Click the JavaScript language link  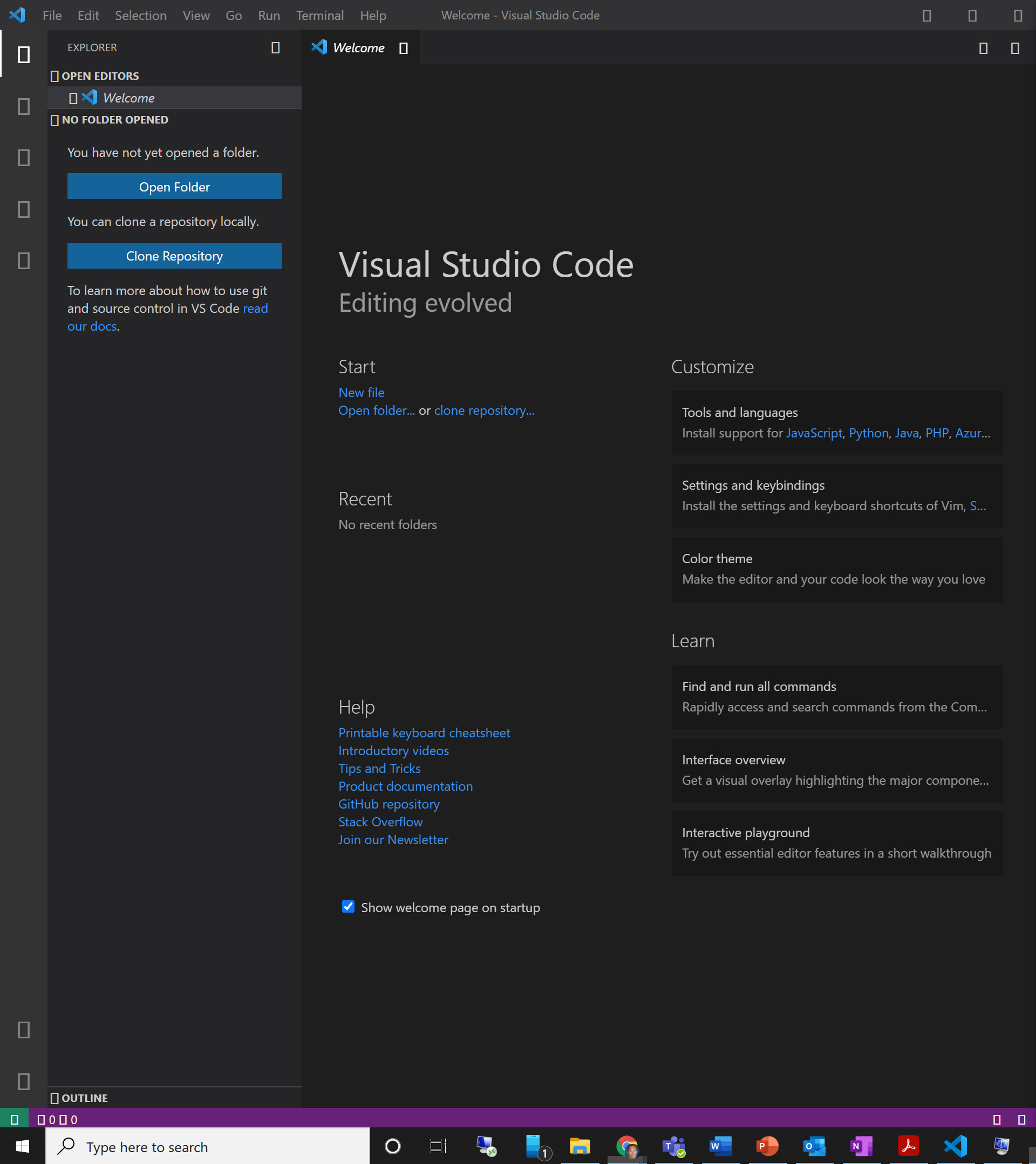tap(814, 433)
